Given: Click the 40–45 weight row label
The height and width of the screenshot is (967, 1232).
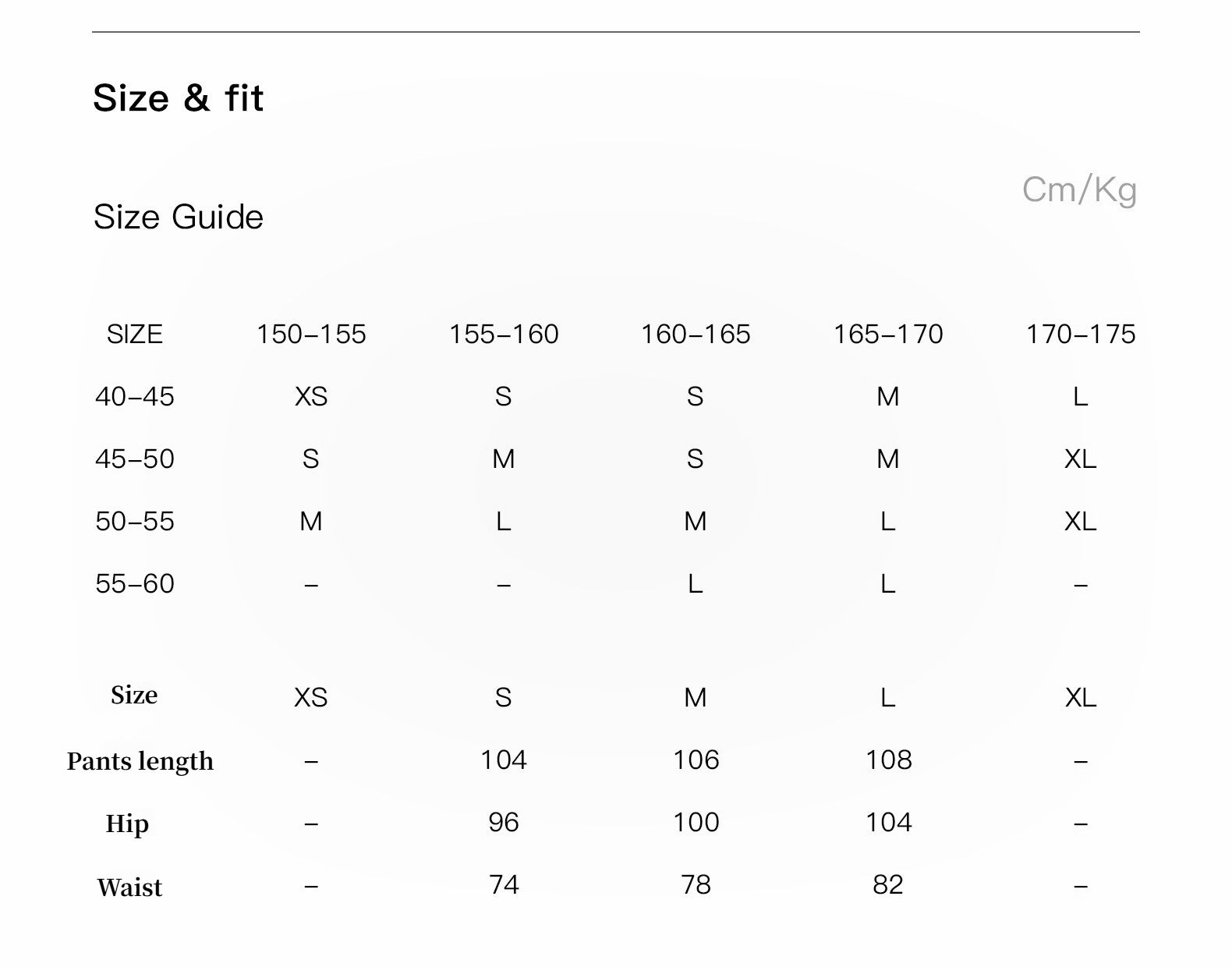Looking at the screenshot, I should pos(135,396).
